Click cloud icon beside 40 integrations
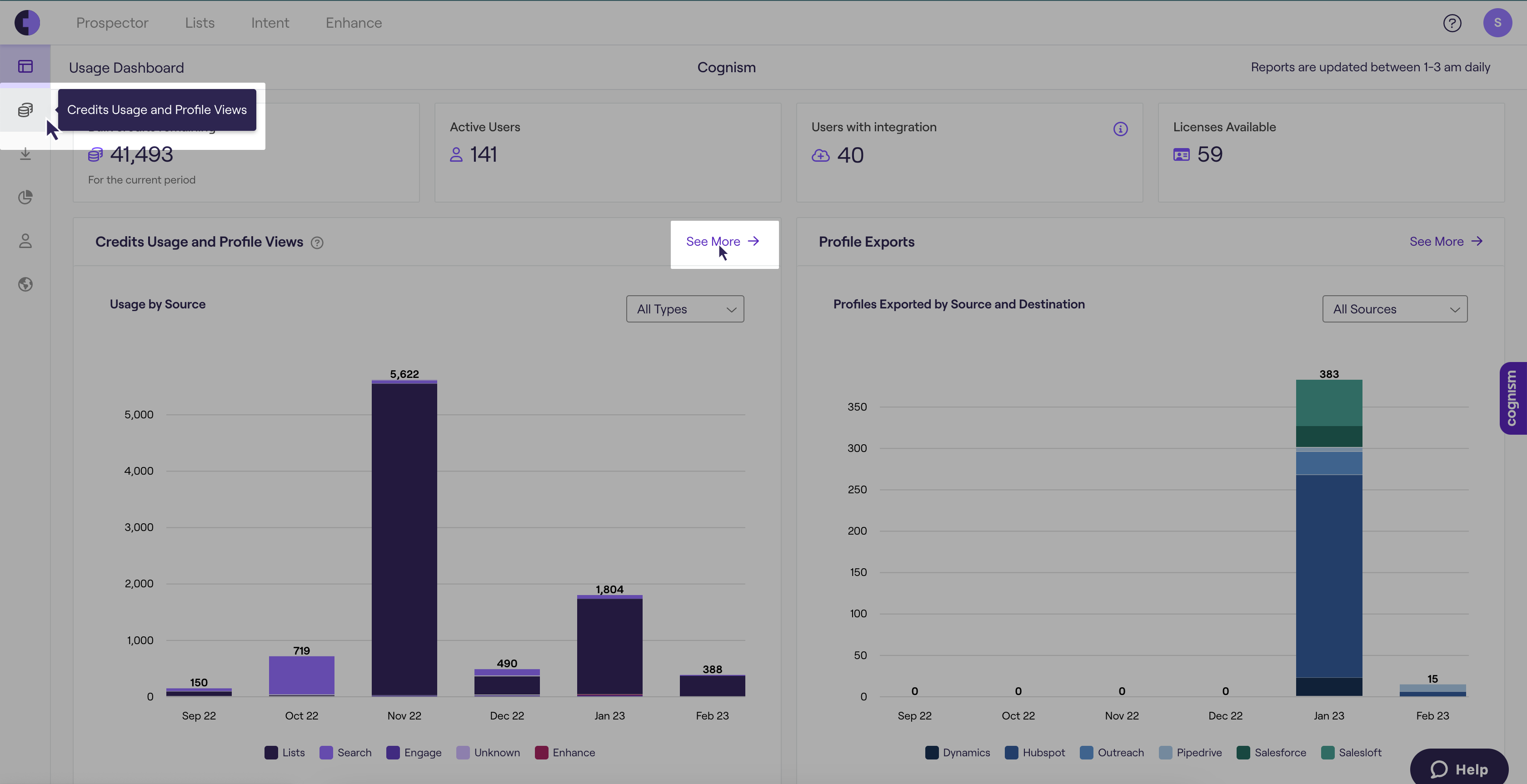The height and width of the screenshot is (784, 1527). click(820, 155)
